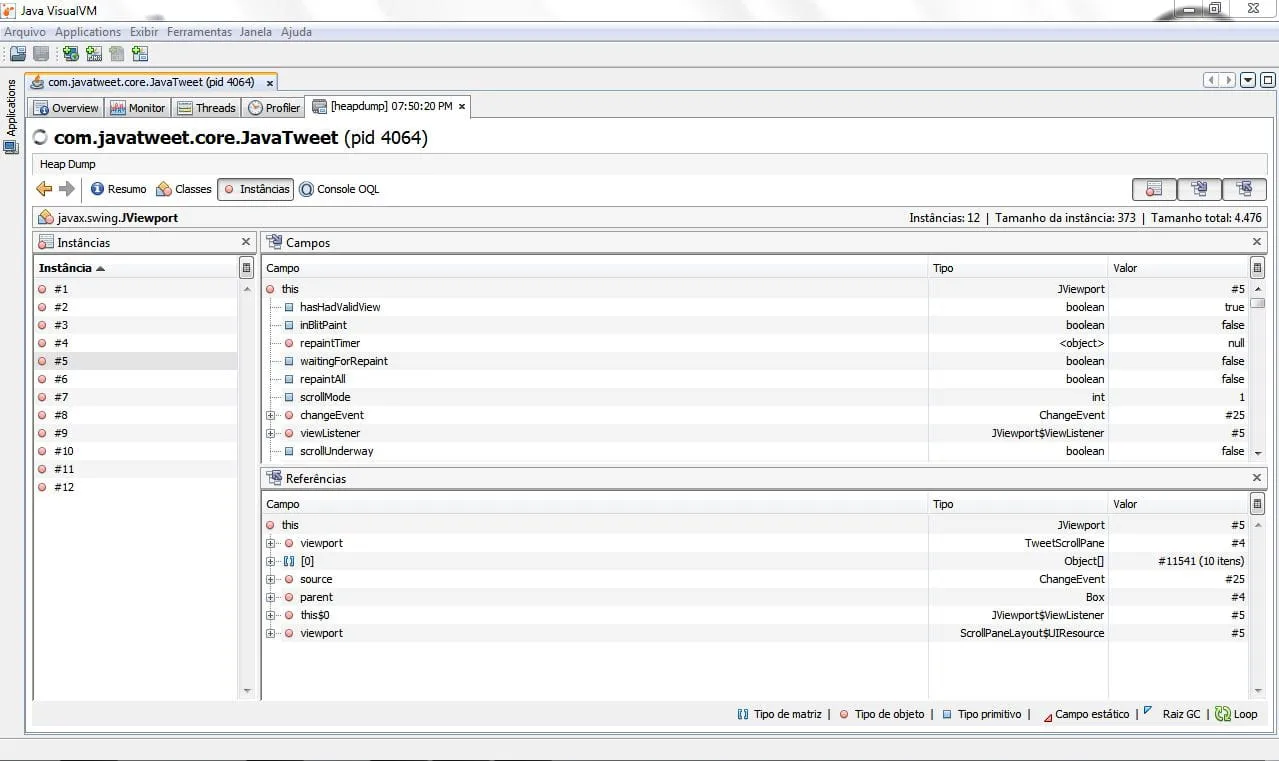The width and height of the screenshot is (1279, 761).
Task: Open the Ajuda menu
Action: [x=296, y=32]
